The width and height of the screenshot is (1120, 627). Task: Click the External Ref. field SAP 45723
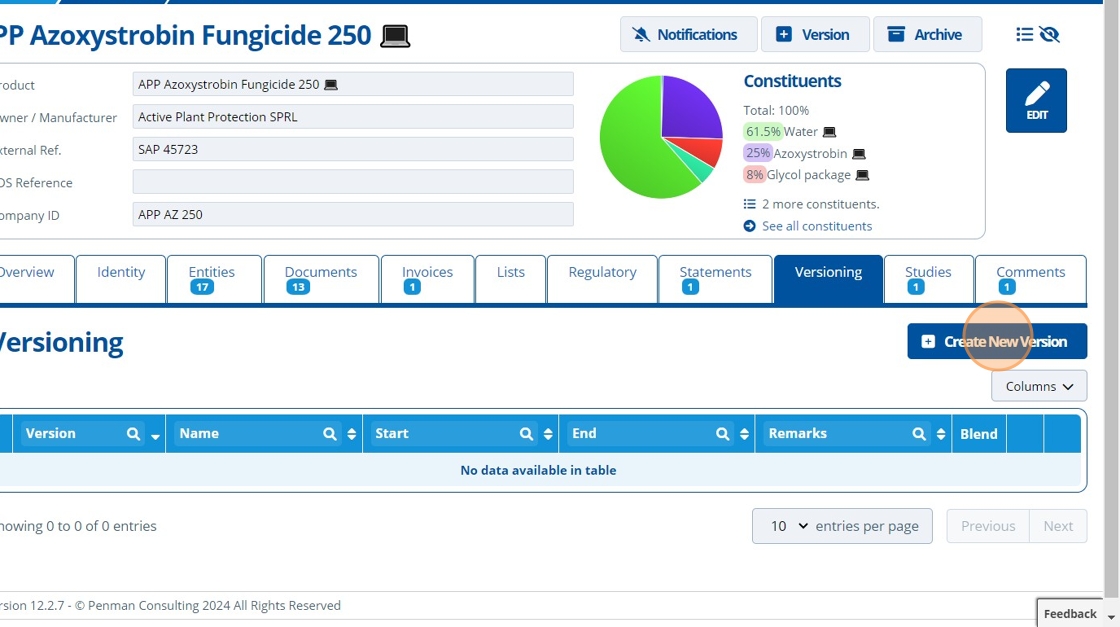point(353,149)
